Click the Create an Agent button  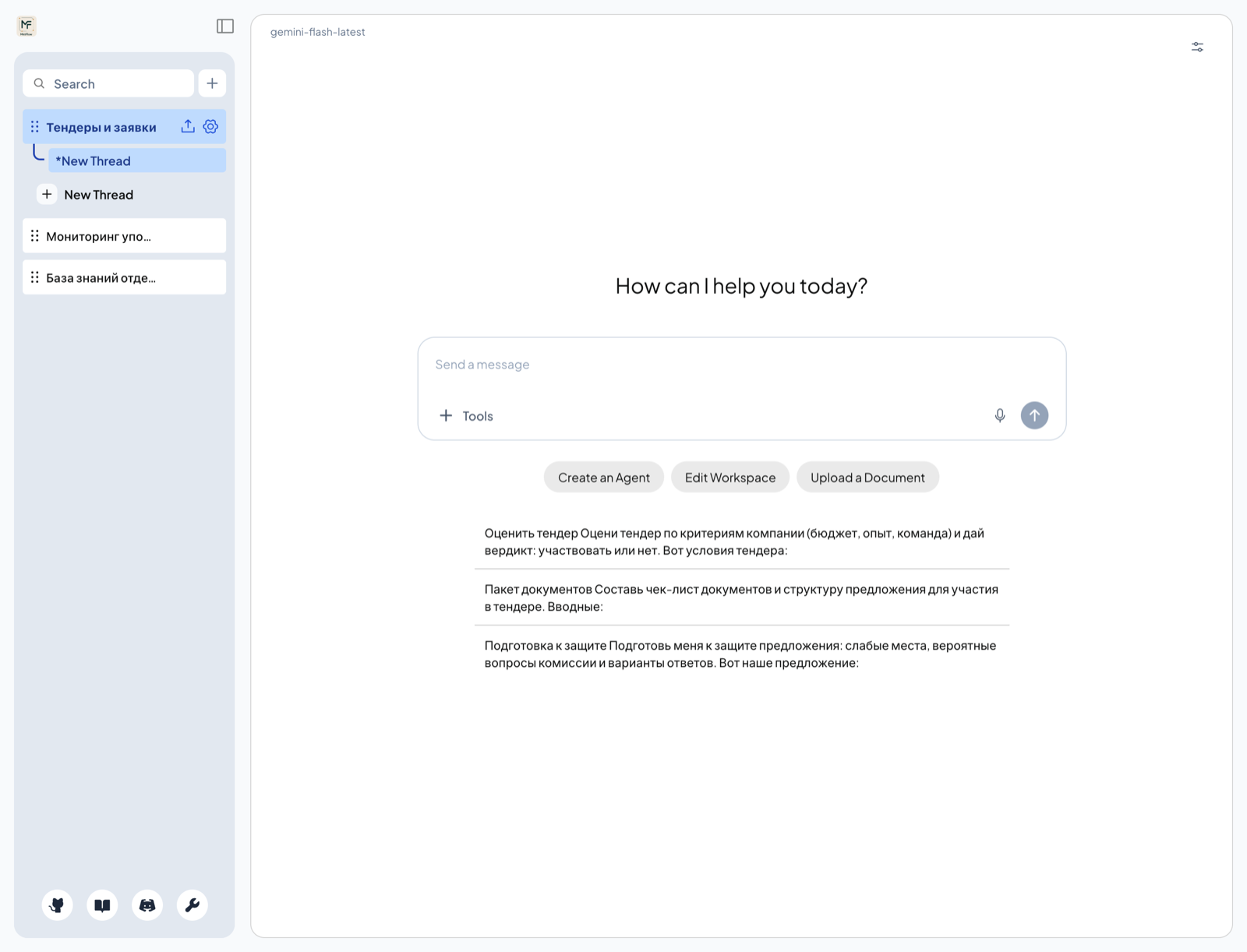pyautogui.click(x=604, y=478)
